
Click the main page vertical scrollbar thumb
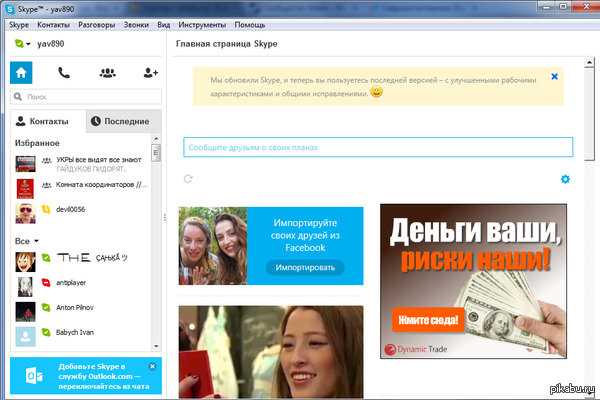589,114
